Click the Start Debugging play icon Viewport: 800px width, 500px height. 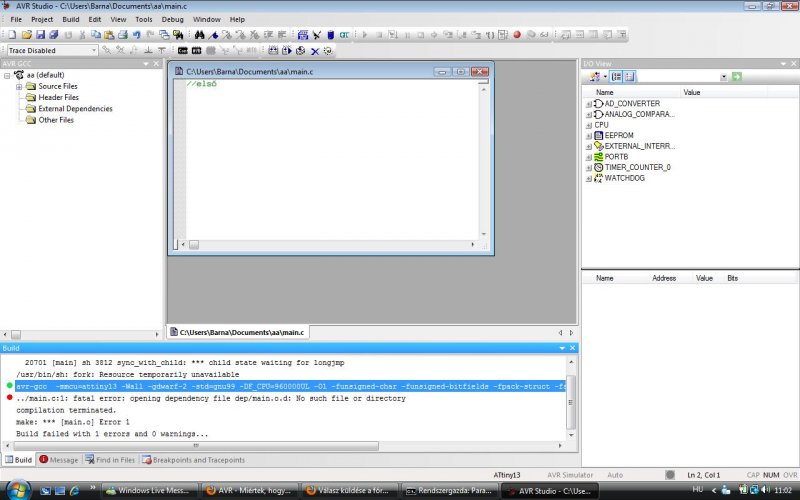pyautogui.click(x=365, y=35)
